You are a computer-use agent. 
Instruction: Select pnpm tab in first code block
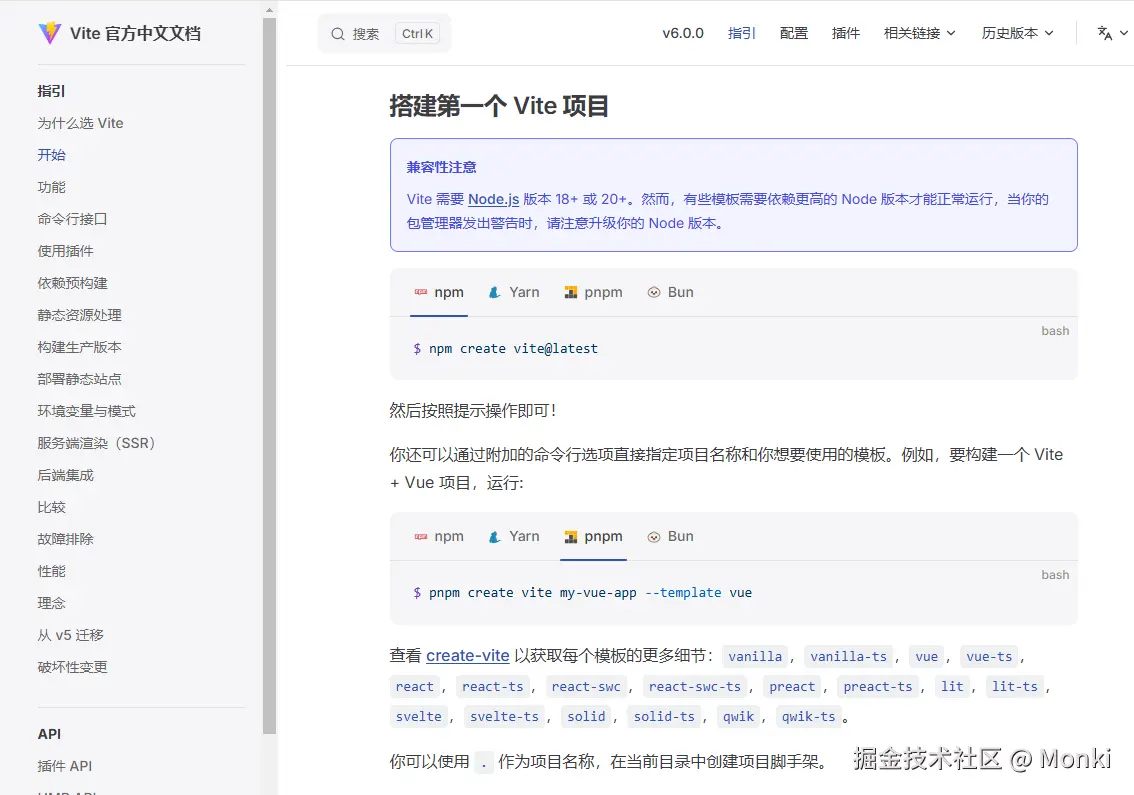click(594, 292)
